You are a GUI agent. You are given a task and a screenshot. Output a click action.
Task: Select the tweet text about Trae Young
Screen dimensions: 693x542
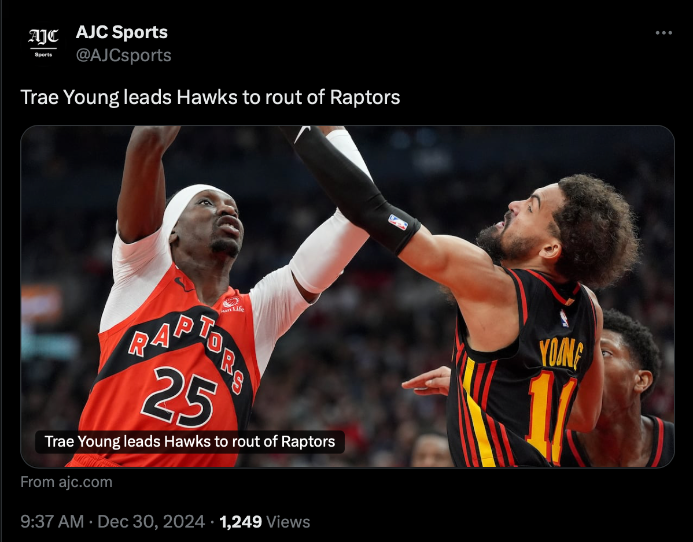coord(210,97)
